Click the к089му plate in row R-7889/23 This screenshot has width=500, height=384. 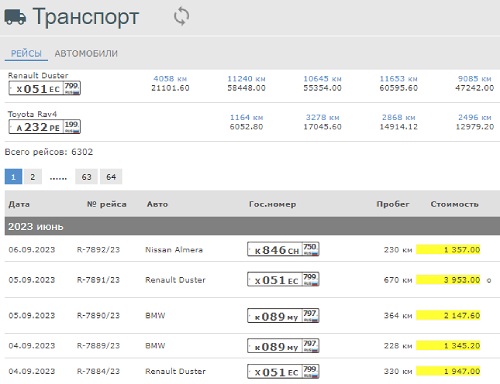tap(283, 346)
